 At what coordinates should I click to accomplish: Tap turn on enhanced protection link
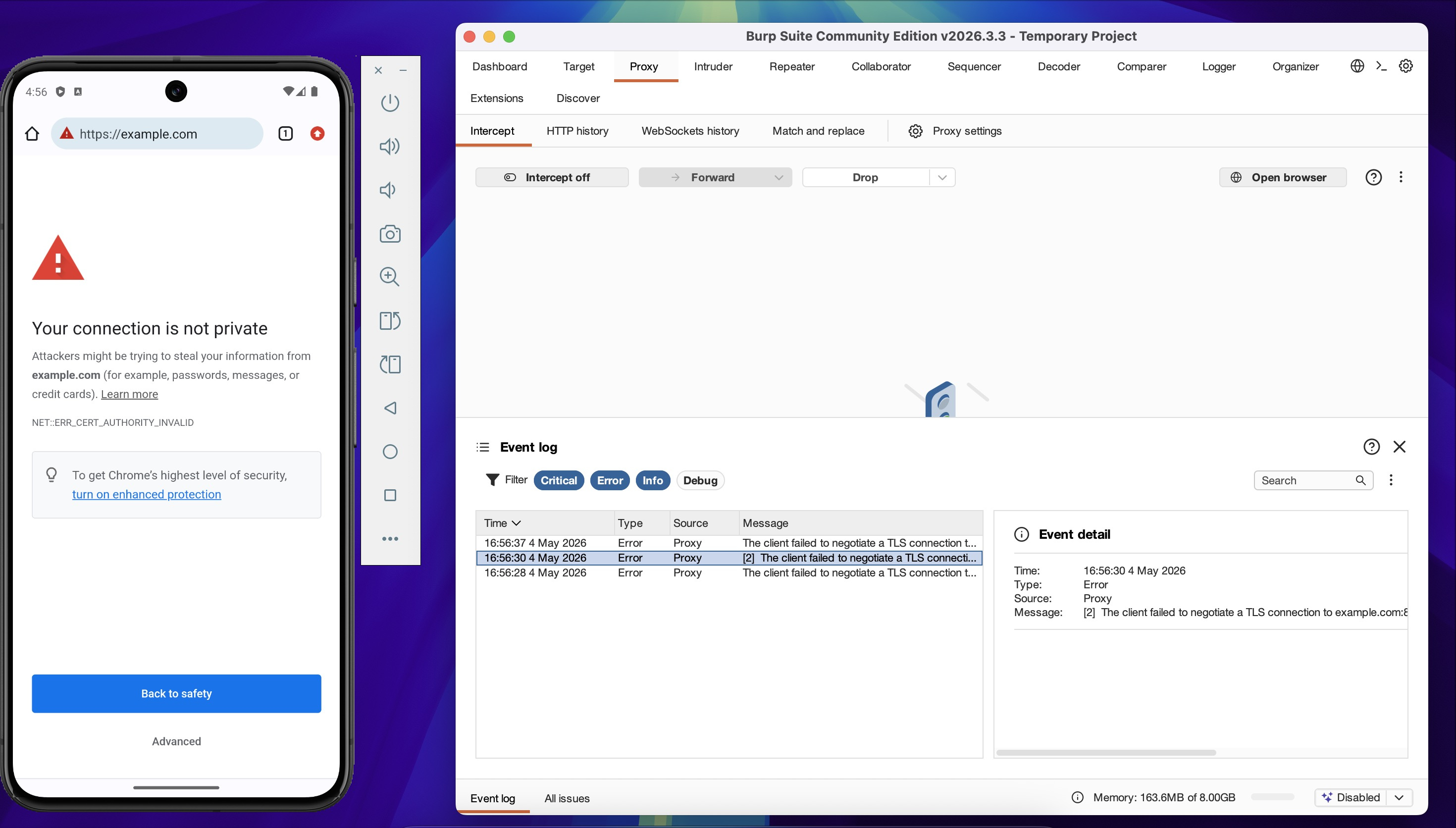point(146,494)
